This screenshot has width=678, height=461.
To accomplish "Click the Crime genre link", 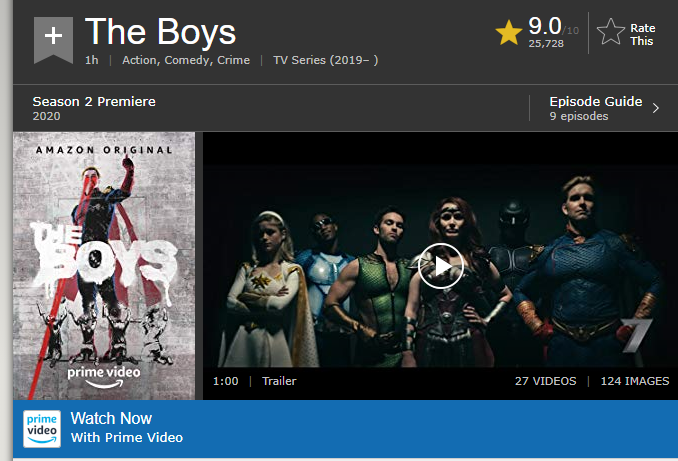I will coord(233,60).
